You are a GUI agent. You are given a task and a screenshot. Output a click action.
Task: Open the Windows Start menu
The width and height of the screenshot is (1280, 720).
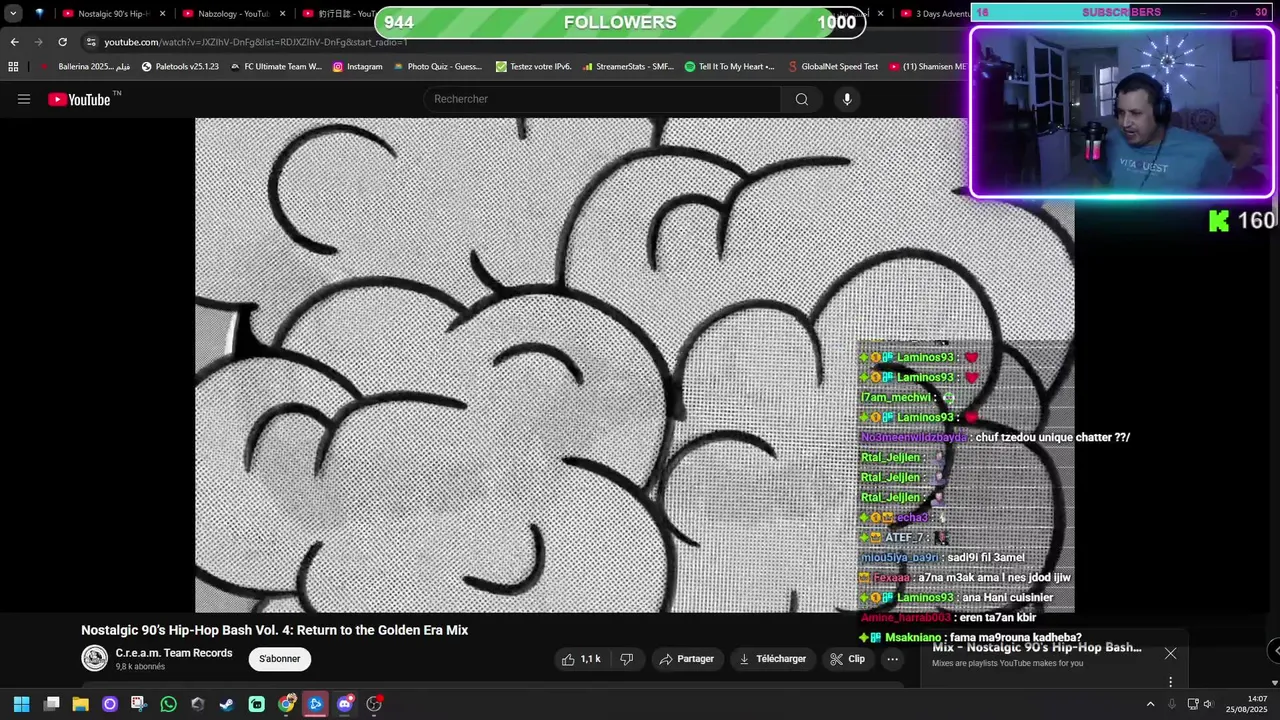[21, 704]
